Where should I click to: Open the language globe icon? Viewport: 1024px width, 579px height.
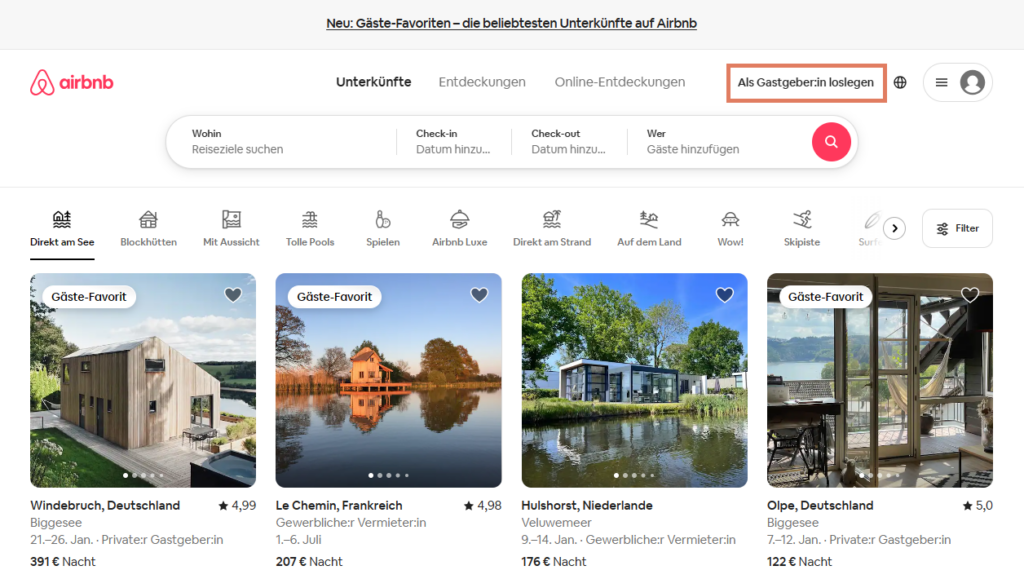pos(900,82)
